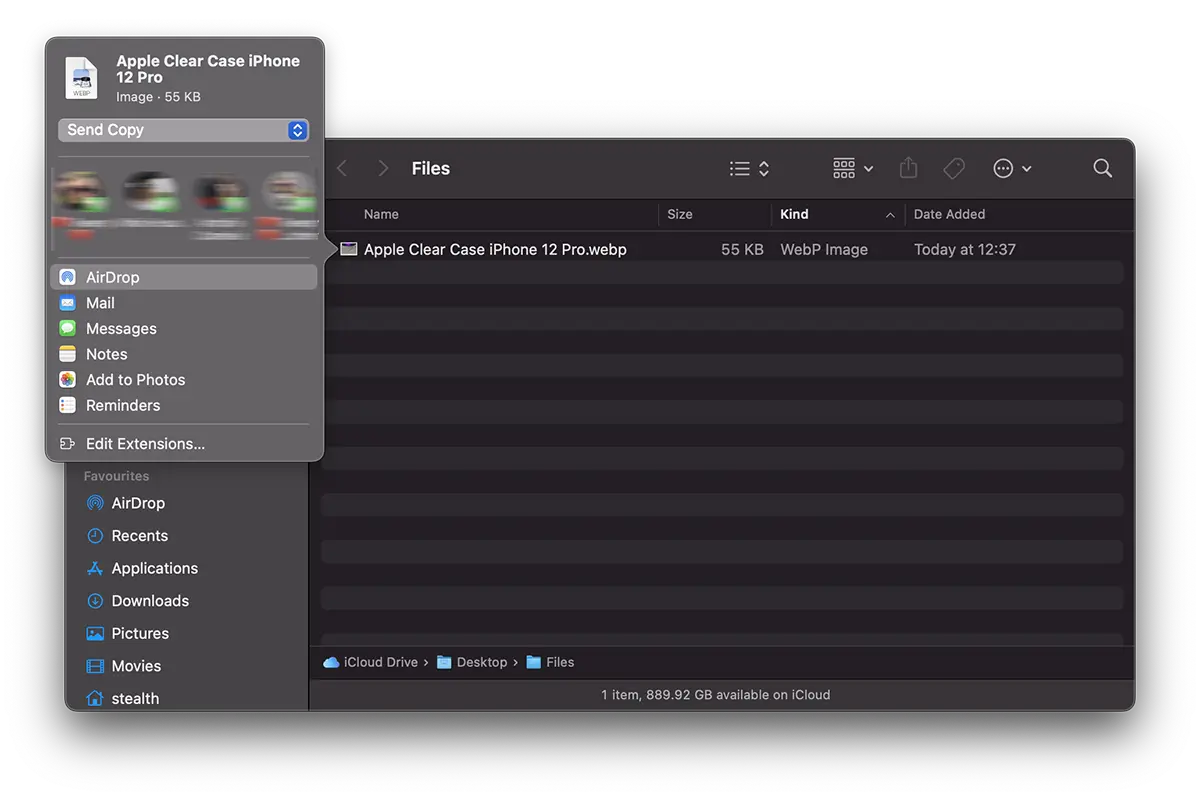1200x797 pixels.
Task: Jump to Desktop in the path bar
Action: point(472,662)
